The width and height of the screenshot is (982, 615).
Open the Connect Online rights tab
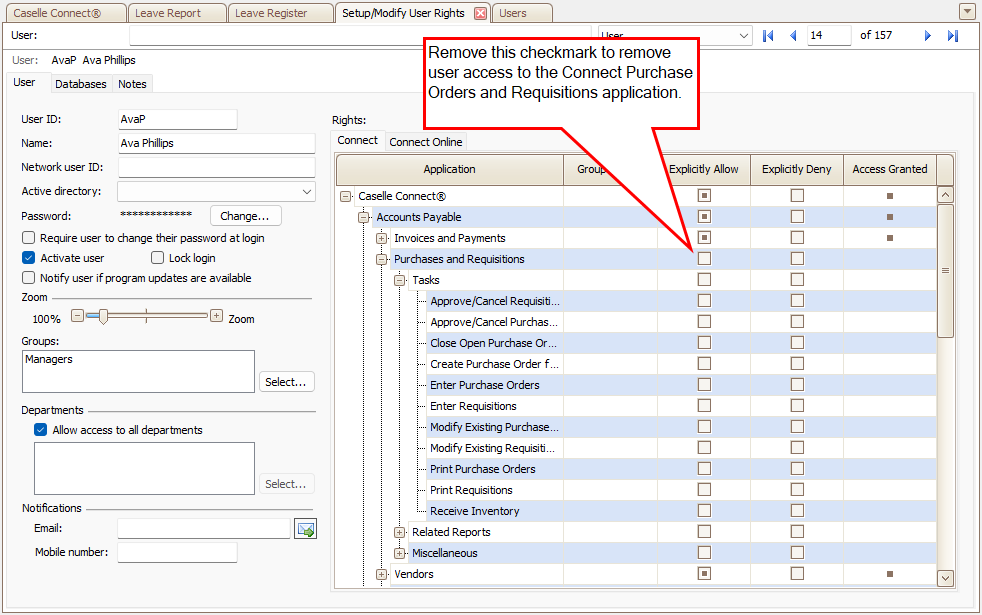pyautogui.click(x=426, y=142)
